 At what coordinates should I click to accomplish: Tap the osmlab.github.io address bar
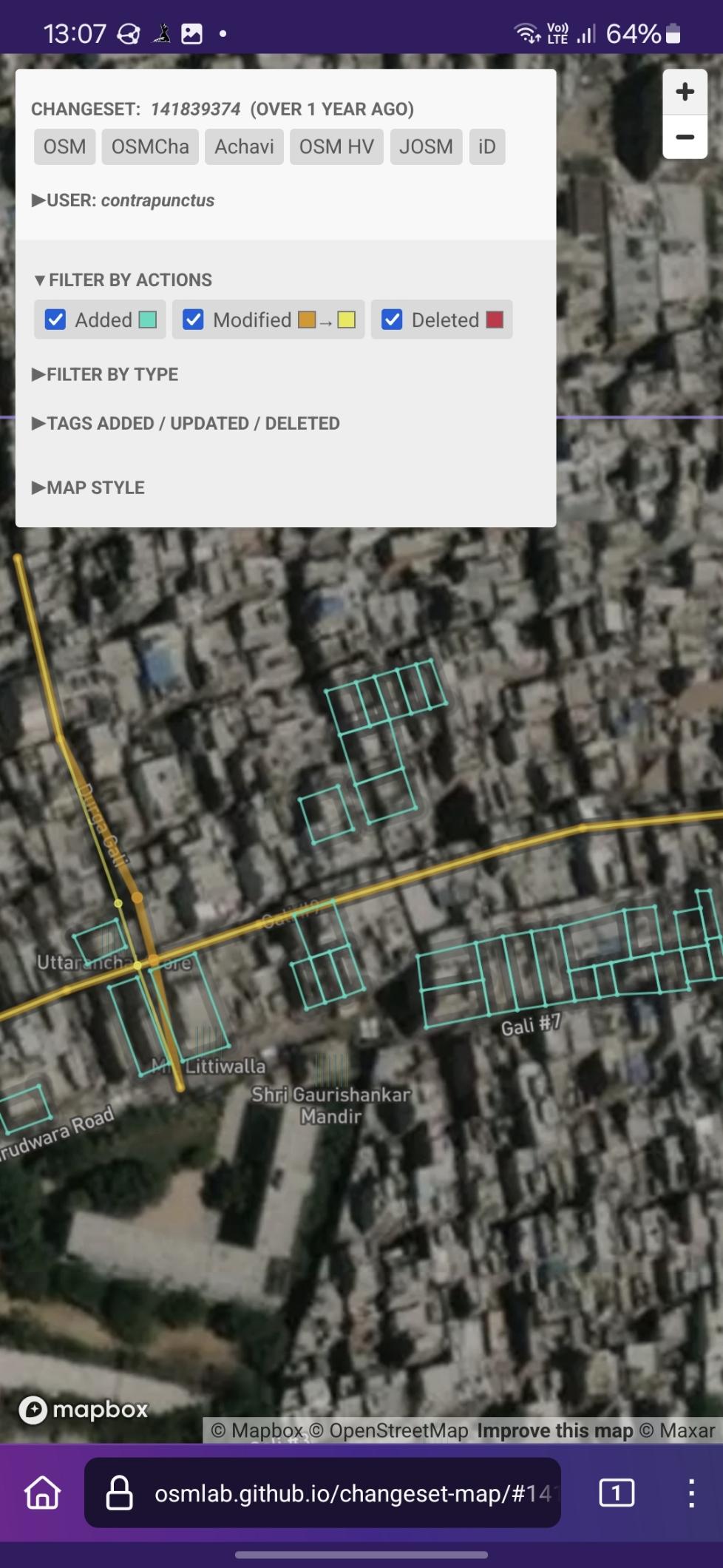pos(322,1493)
